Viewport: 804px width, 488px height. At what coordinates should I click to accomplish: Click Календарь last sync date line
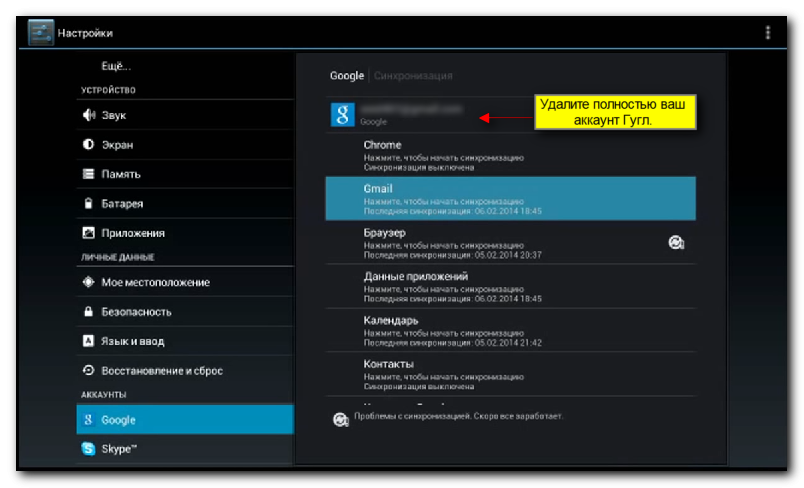(452, 342)
